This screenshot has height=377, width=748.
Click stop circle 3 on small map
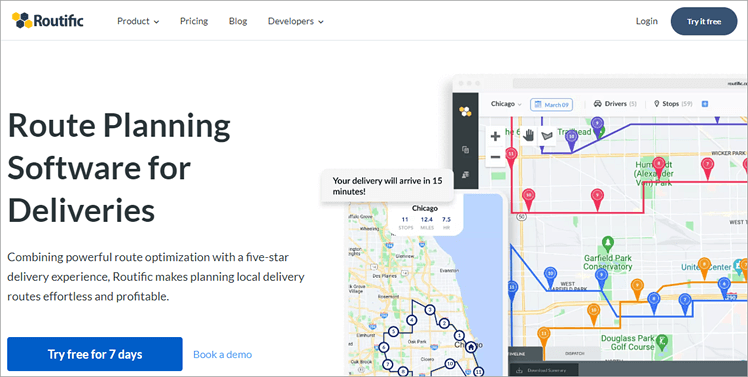coord(430,310)
